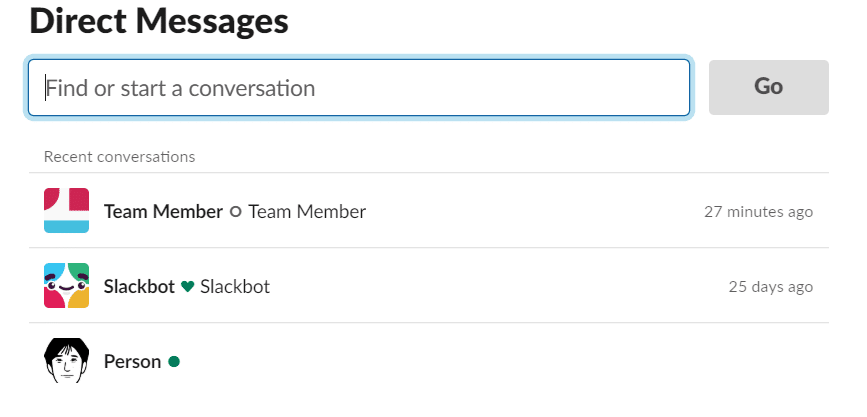Click blank area between Slackbot text and timestamp
The image size is (867, 417).
(500, 287)
